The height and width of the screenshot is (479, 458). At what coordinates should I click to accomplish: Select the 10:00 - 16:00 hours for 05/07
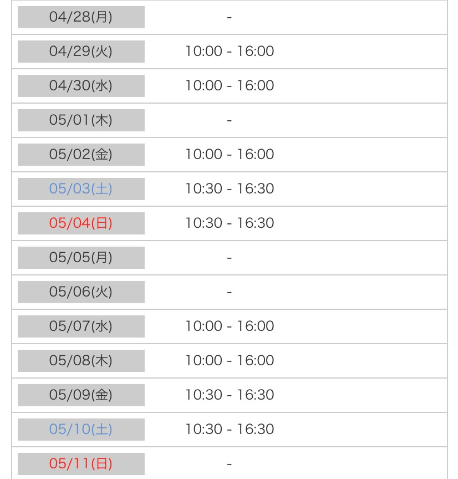click(x=230, y=326)
